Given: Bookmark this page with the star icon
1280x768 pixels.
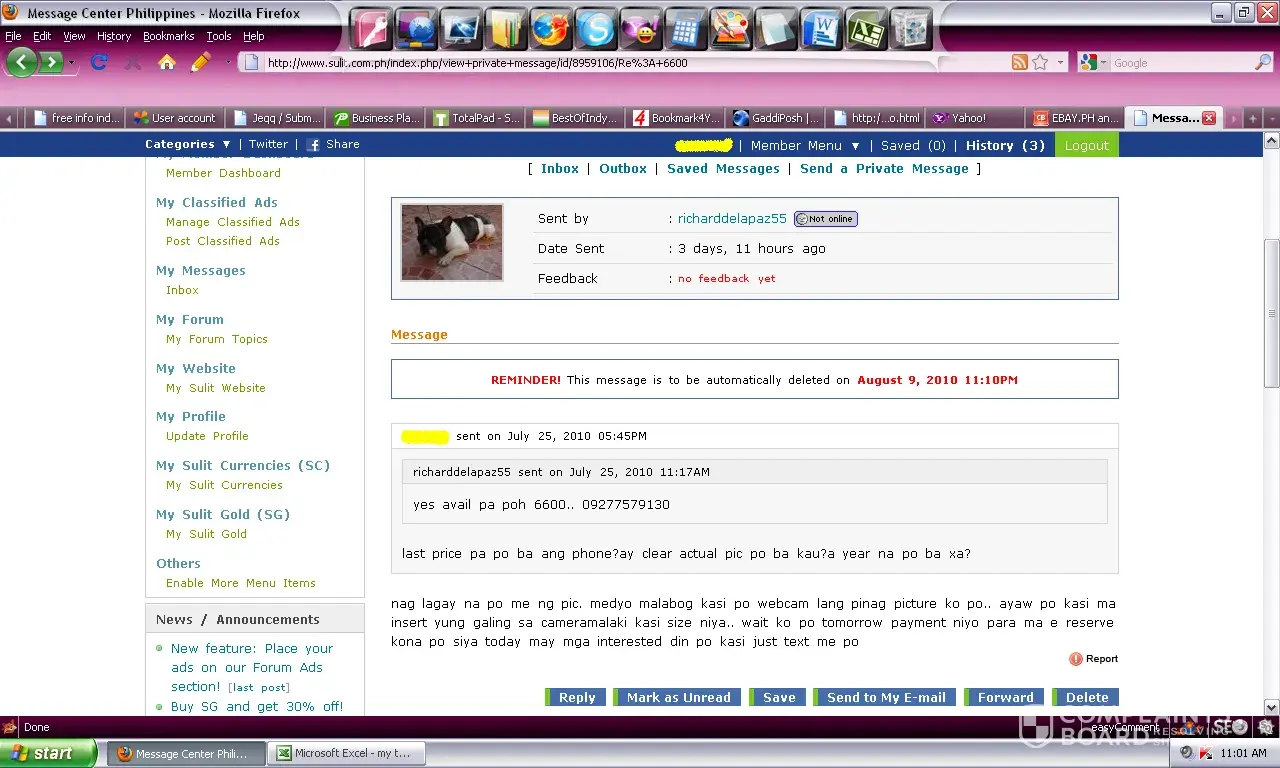Looking at the screenshot, I should [1040, 62].
